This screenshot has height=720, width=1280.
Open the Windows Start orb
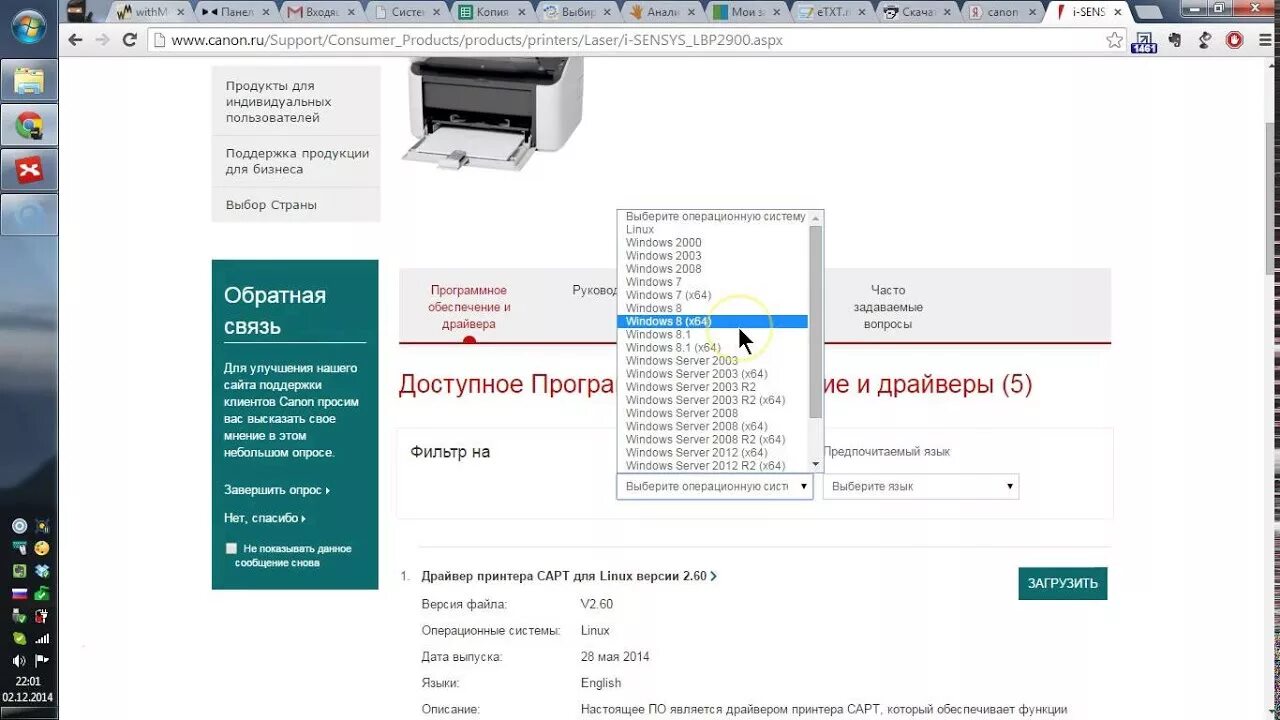tap(28, 27)
